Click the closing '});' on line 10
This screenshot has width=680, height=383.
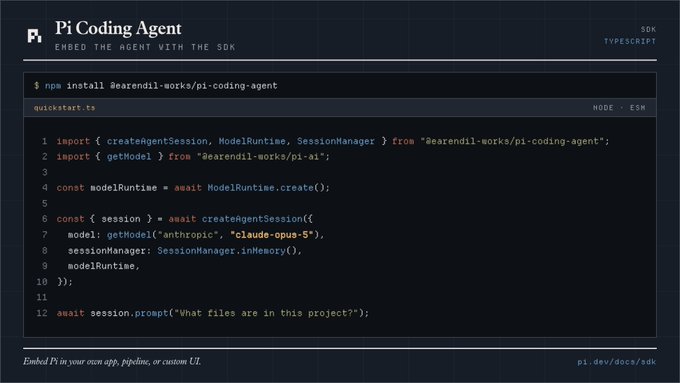pyautogui.click(x=65, y=282)
